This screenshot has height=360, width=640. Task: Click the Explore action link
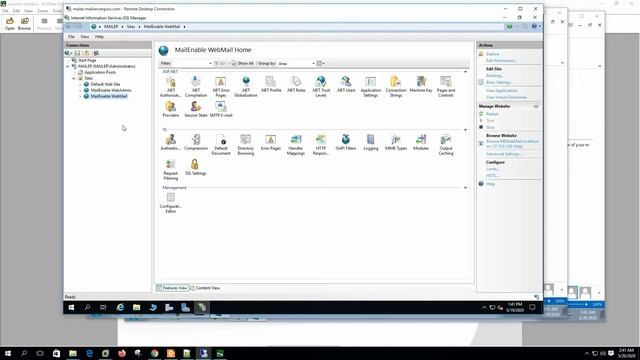(492, 54)
